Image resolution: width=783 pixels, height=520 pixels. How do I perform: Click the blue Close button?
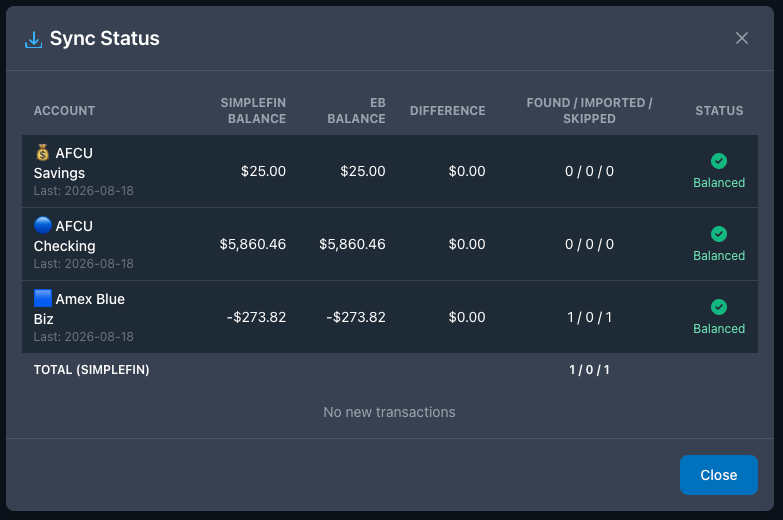point(719,475)
